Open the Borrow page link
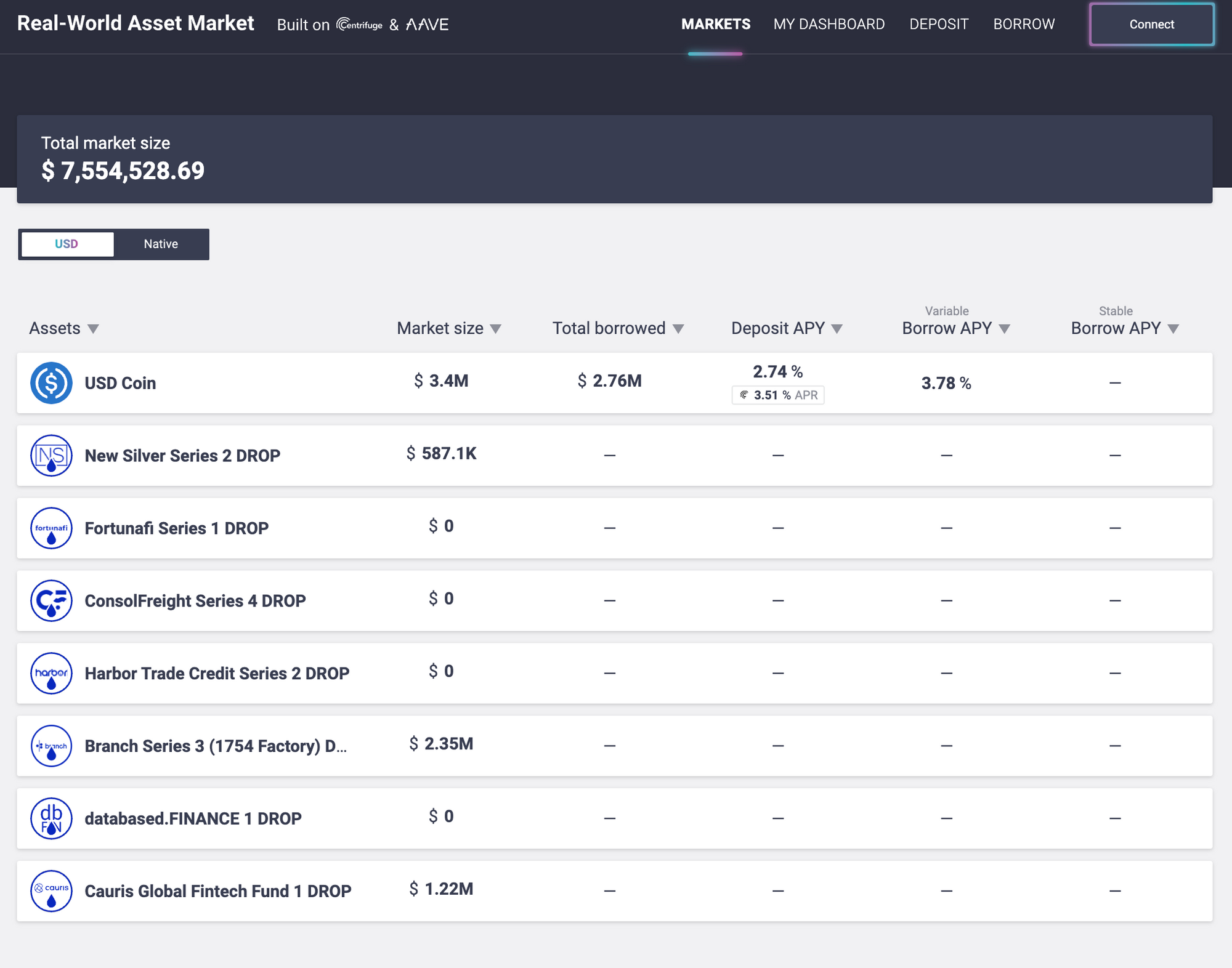The image size is (1232, 968). coord(1023,25)
